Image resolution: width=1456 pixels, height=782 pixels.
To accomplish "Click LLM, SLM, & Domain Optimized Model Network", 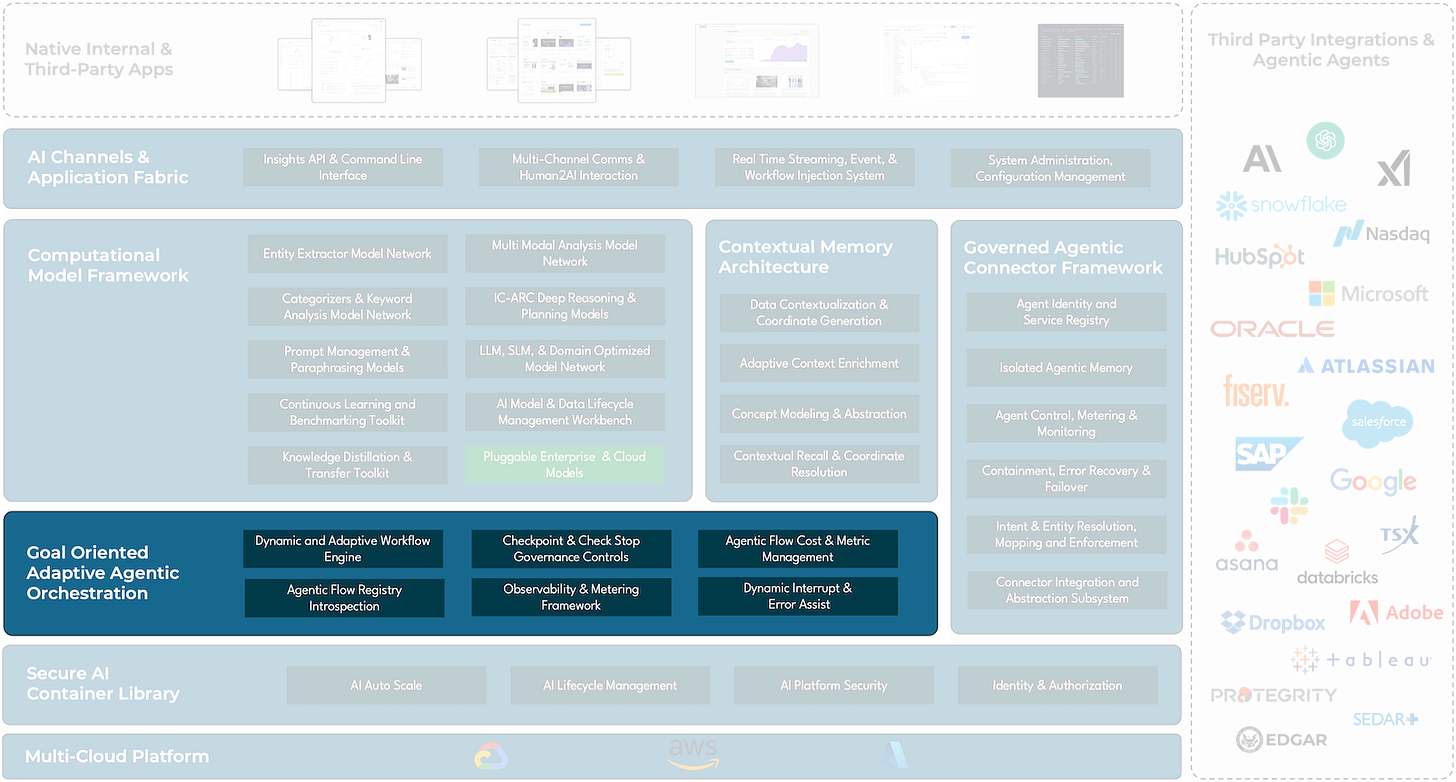I will click(x=565, y=359).
